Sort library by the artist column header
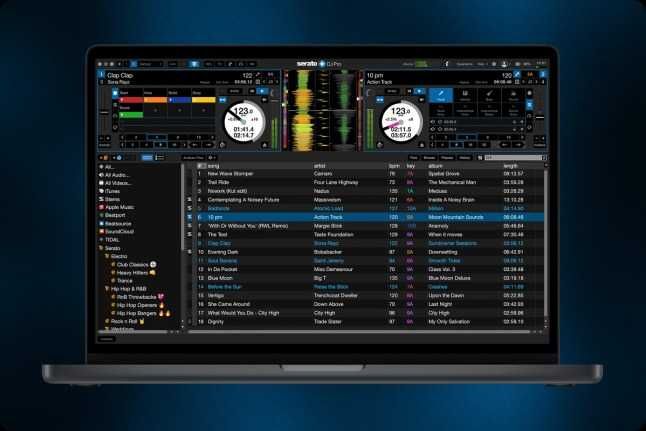Screen dimensions: 646x431 (320, 166)
